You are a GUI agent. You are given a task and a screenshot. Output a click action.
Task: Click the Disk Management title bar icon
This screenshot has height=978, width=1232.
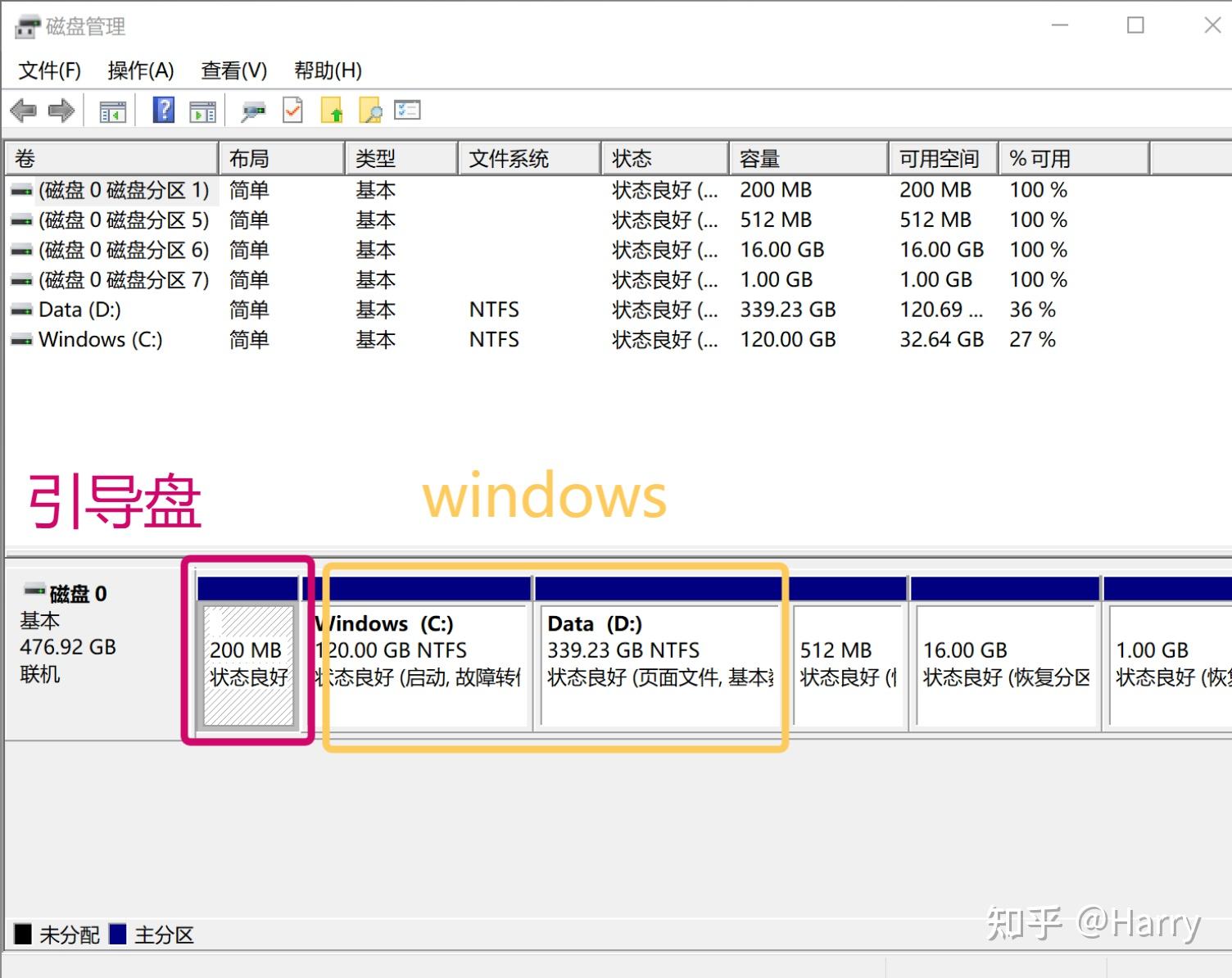click(26, 27)
